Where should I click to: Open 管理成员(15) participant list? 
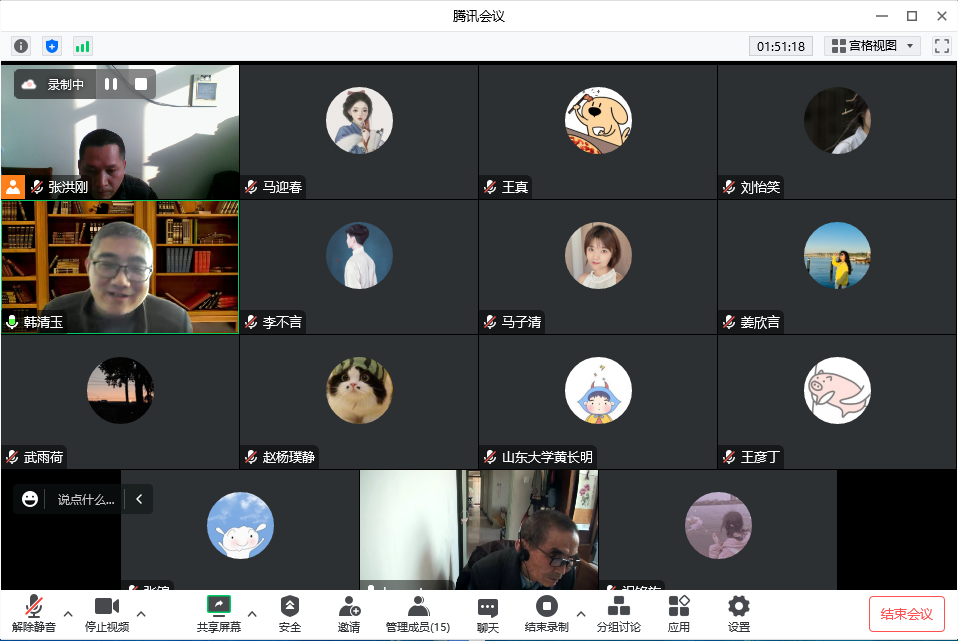(418, 613)
